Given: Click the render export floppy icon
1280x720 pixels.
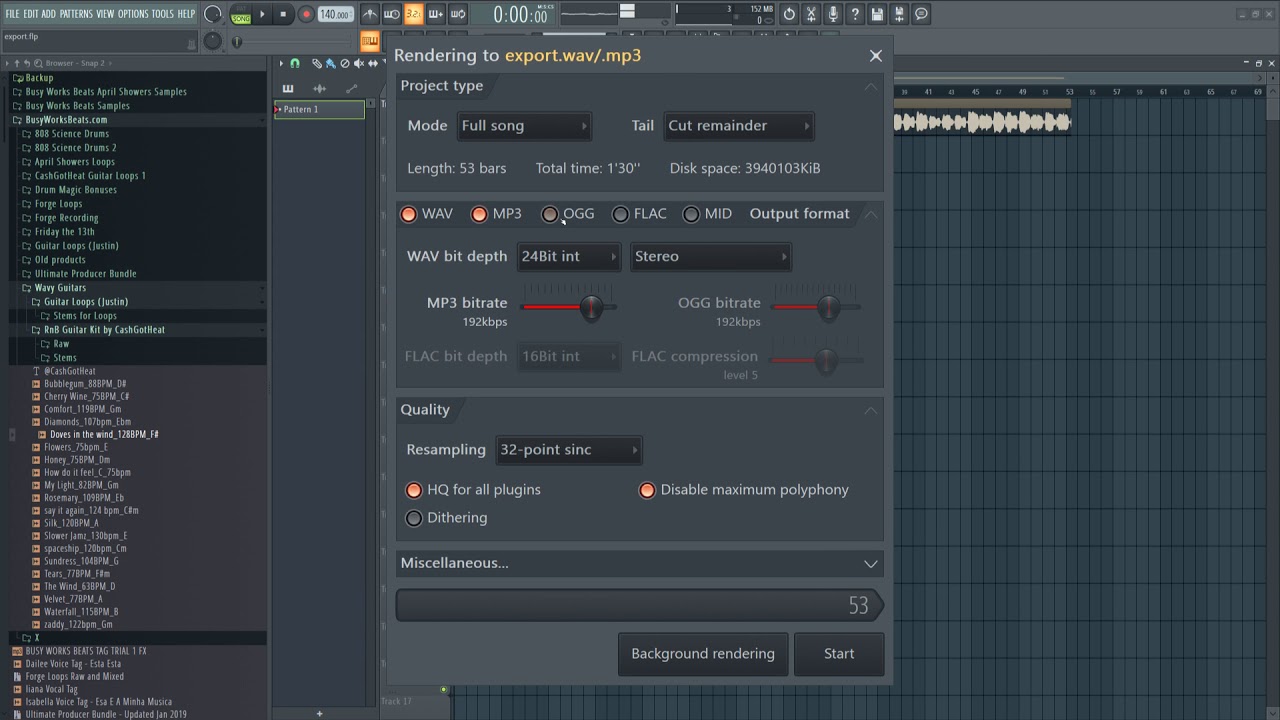Looking at the screenshot, I should (899, 14).
